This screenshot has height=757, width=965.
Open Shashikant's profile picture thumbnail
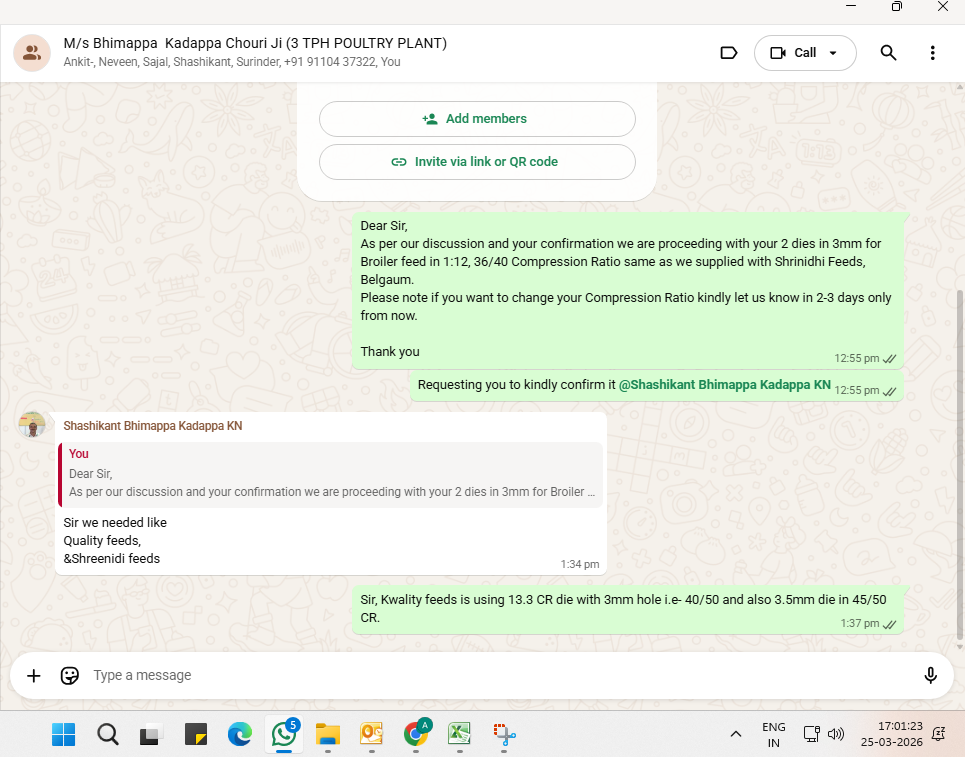point(33,427)
